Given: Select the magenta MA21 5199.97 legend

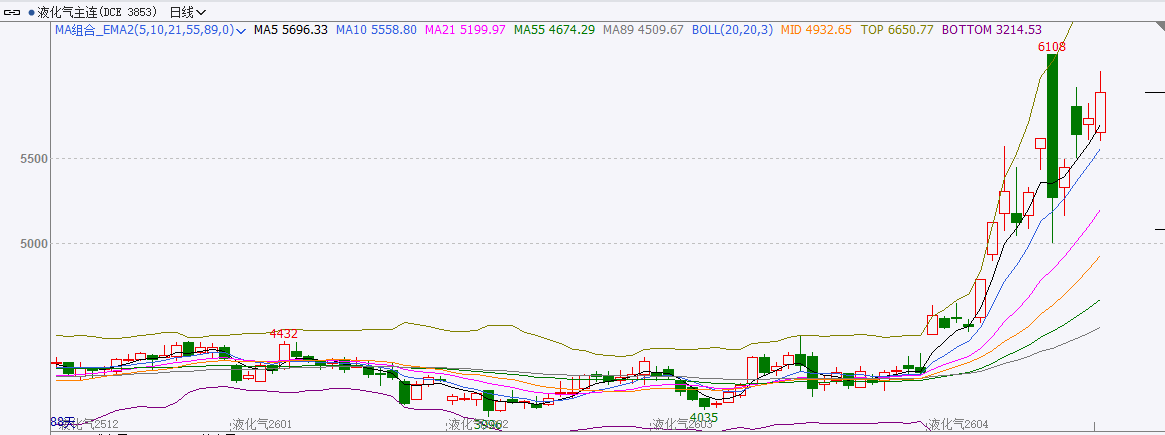Looking at the screenshot, I should 465,30.
